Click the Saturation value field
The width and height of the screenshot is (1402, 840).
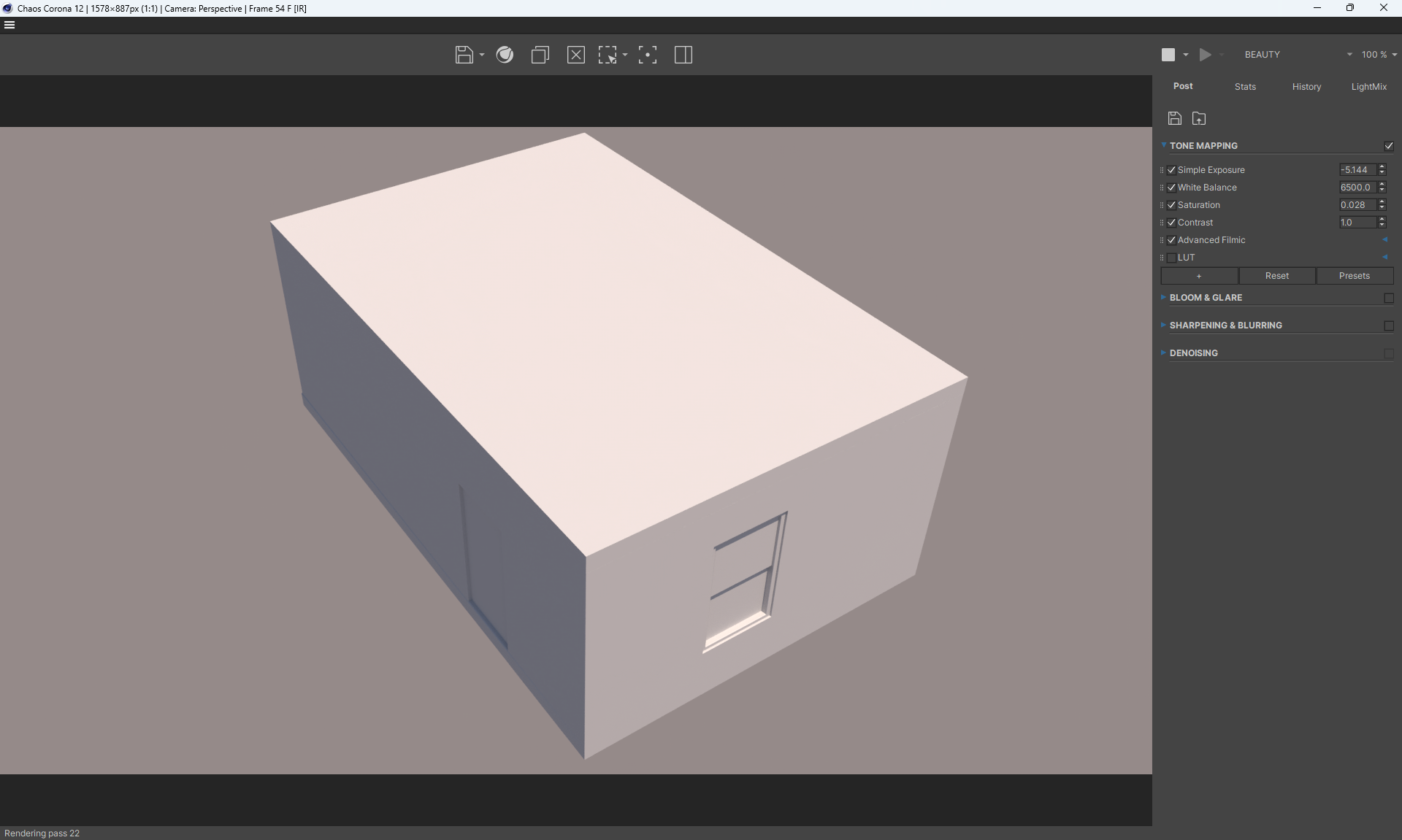[1357, 205]
